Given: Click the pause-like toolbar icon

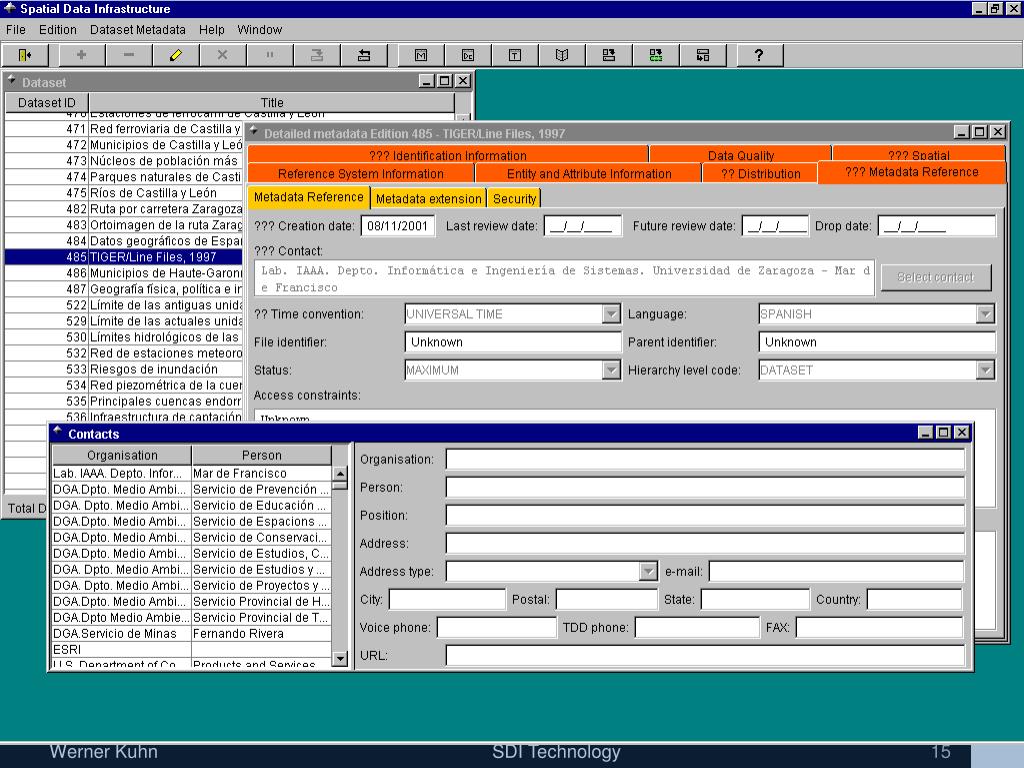Looking at the screenshot, I should pyautogui.click(x=270, y=56).
